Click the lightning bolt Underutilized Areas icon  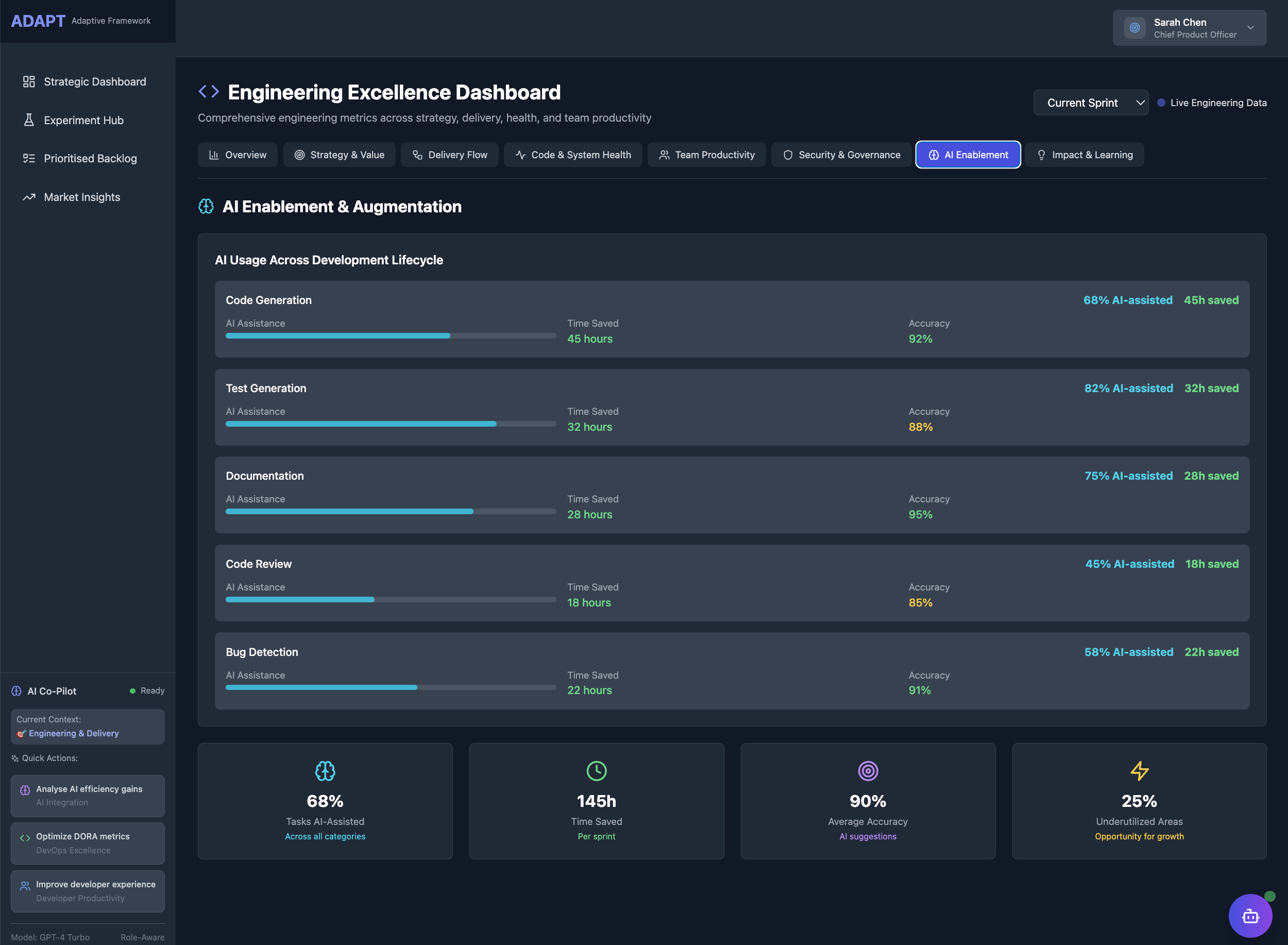pos(1139,771)
